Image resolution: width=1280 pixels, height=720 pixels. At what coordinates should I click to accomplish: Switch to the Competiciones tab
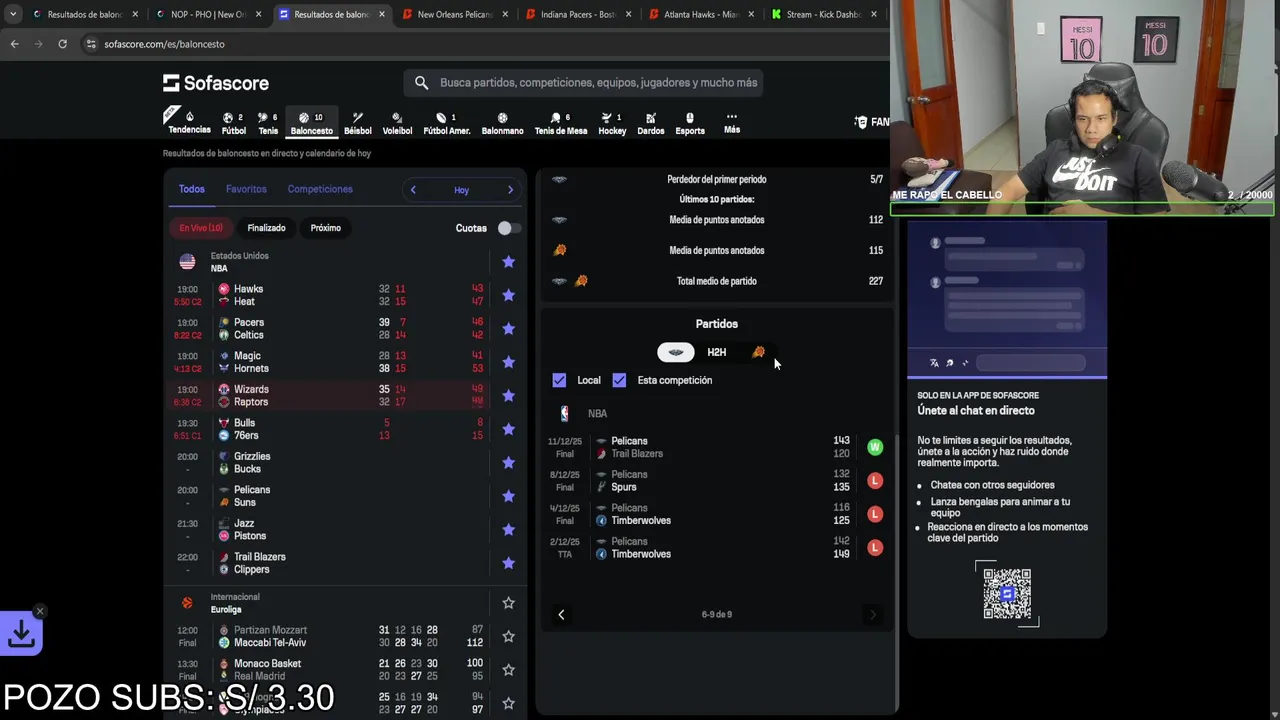(320, 189)
